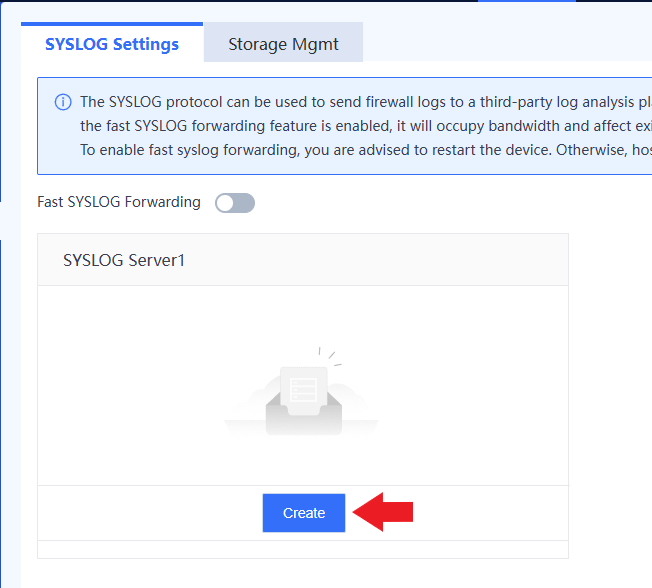Click the info icon in the blue banner
The width and height of the screenshot is (652, 588).
coord(63,102)
